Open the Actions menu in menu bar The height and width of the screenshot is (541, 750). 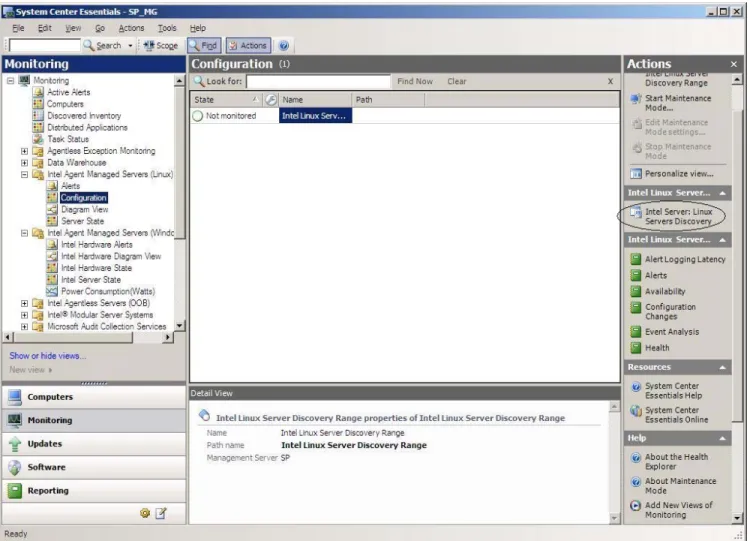[132, 28]
